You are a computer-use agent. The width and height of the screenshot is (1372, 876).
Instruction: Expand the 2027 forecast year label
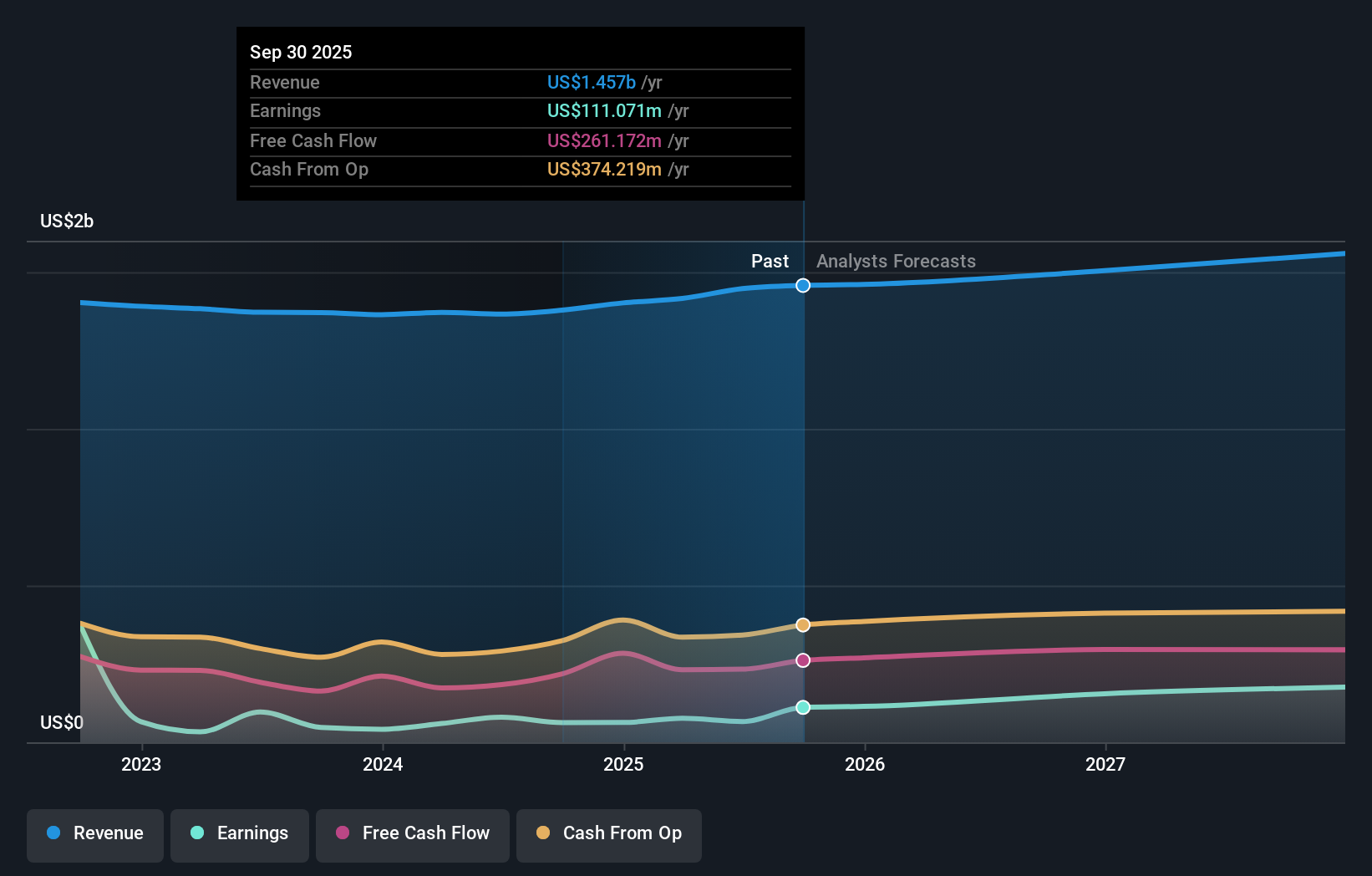(1106, 763)
